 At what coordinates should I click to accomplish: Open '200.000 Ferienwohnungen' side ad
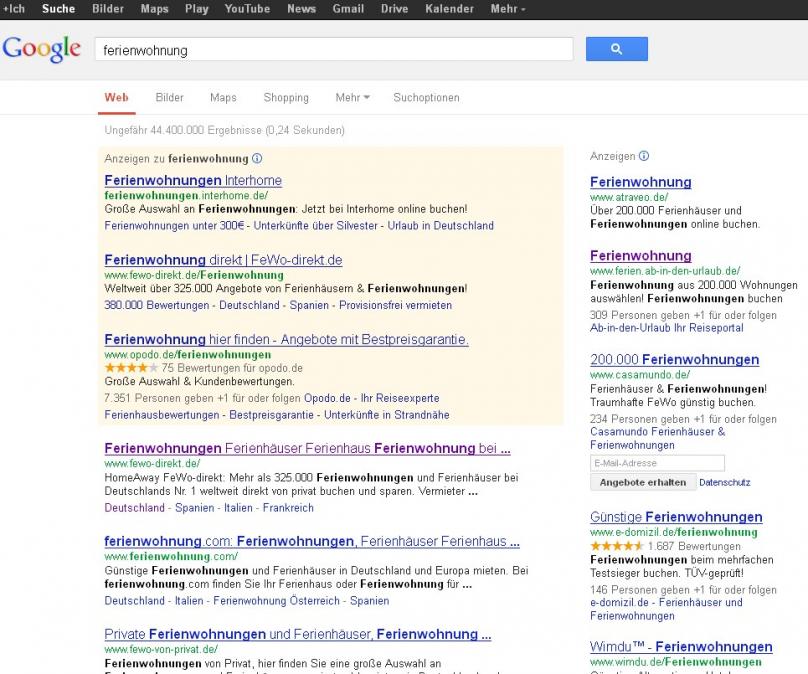pyautogui.click(x=675, y=360)
